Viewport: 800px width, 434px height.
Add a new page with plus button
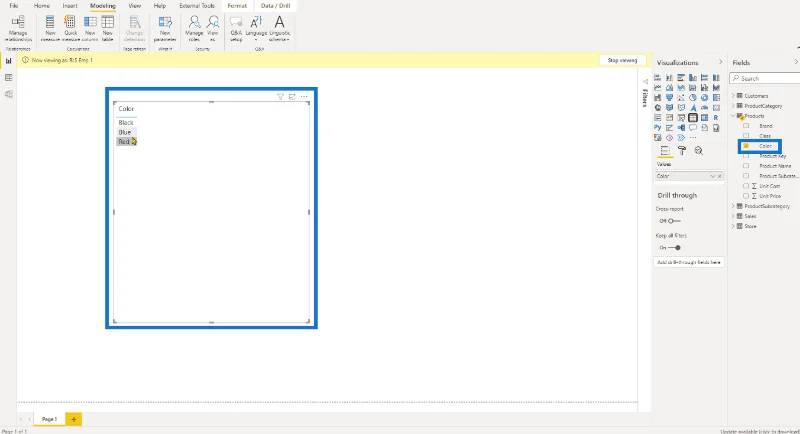[x=73, y=419]
